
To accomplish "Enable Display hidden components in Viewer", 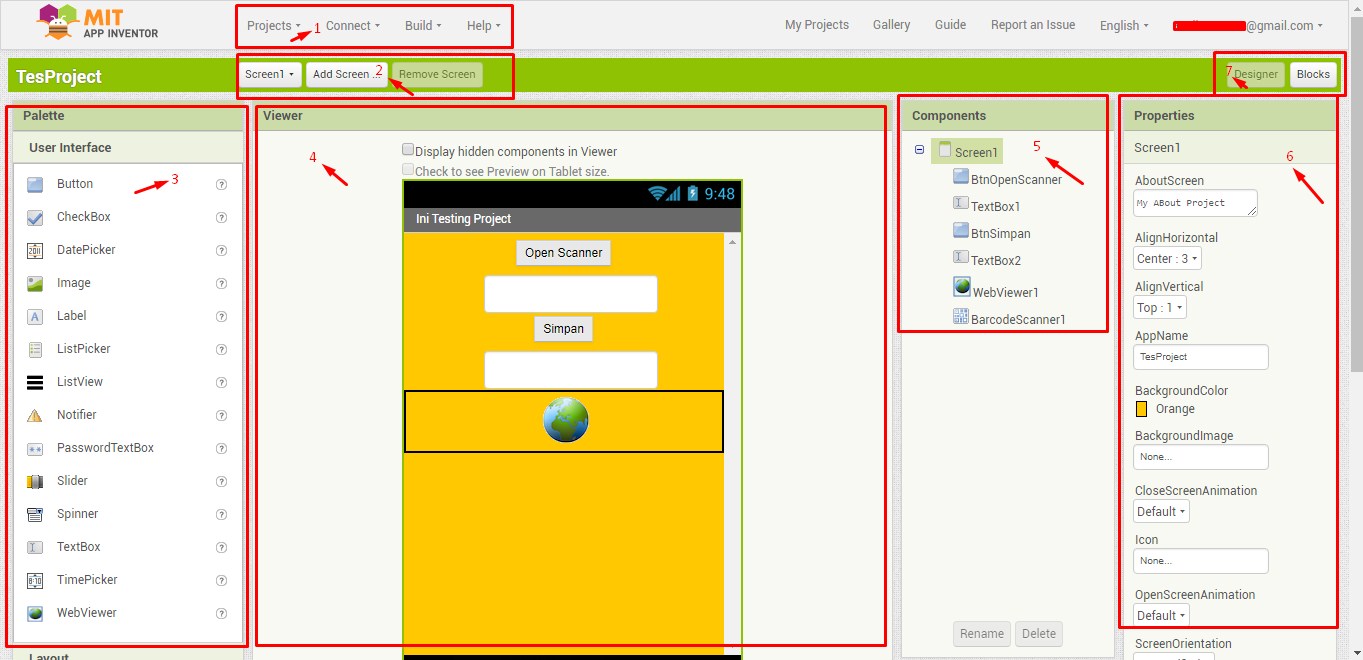I will click(x=409, y=150).
